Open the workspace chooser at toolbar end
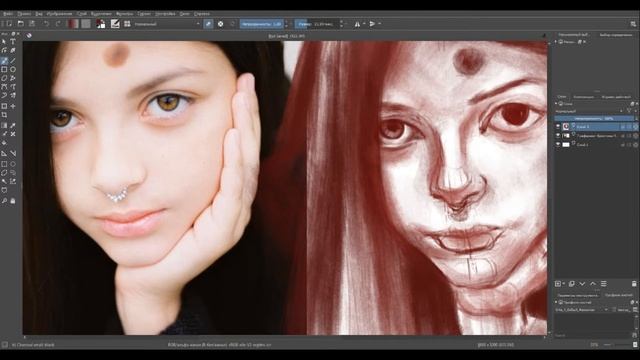This screenshot has height=360, width=640. point(633,24)
